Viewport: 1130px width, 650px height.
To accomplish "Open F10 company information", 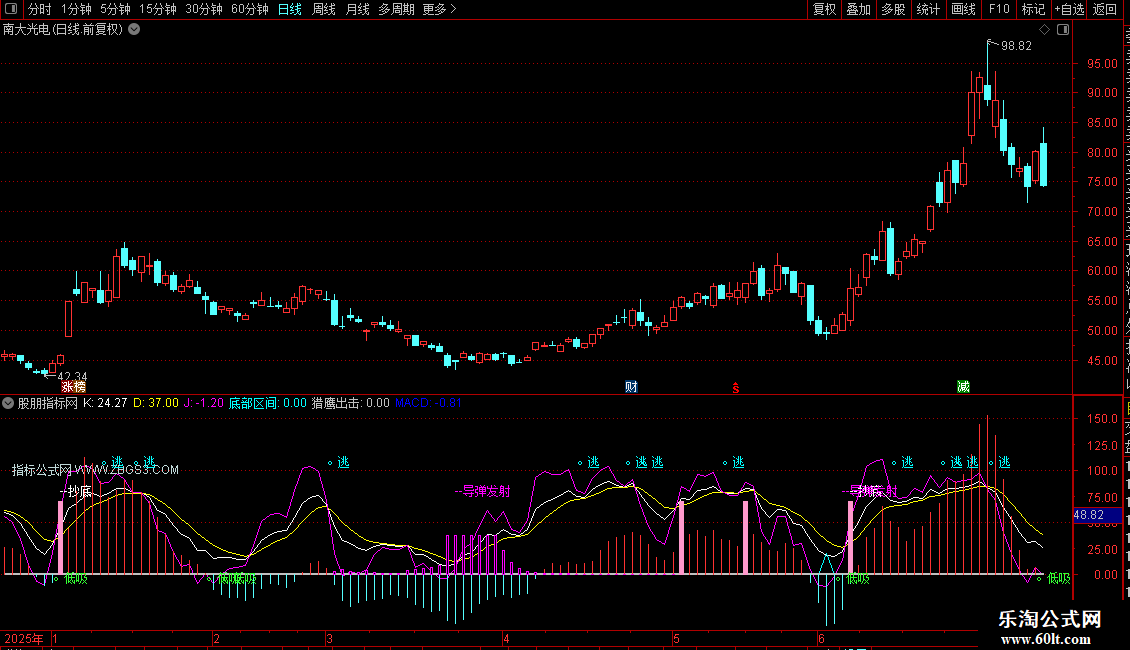I will tap(999, 9).
